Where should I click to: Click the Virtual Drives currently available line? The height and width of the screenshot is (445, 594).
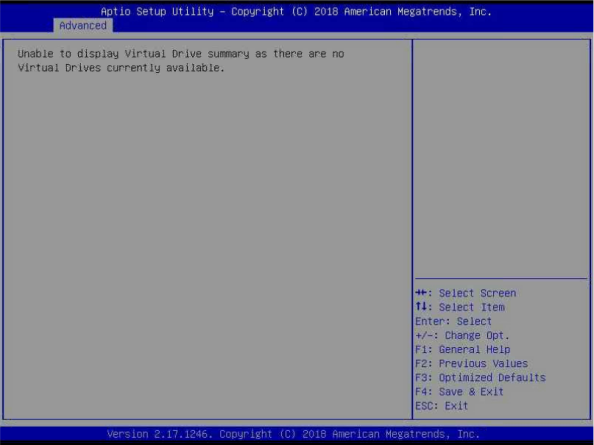[x=121, y=68]
